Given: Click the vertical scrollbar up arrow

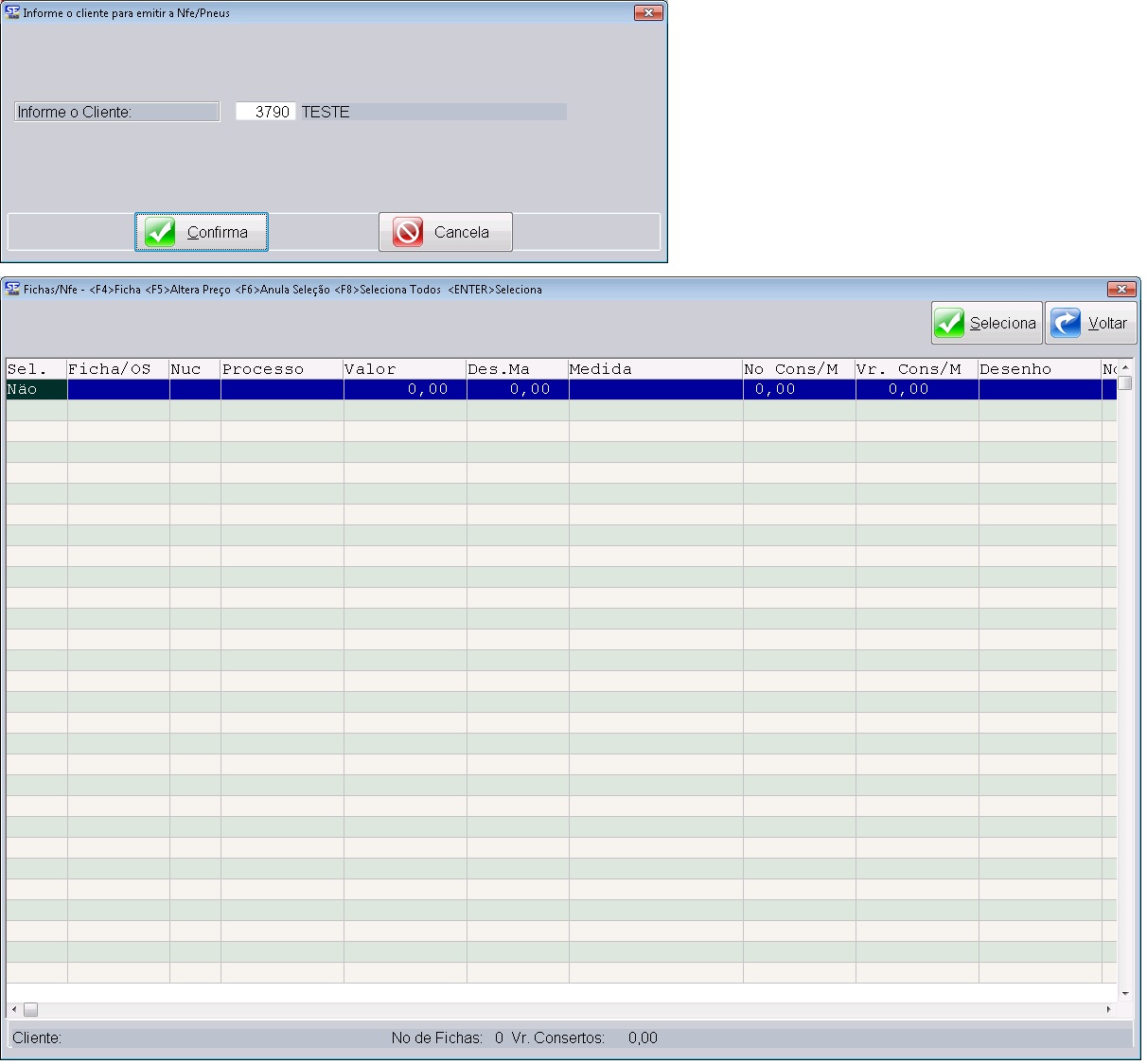Looking at the screenshot, I should (x=1125, y=368).
